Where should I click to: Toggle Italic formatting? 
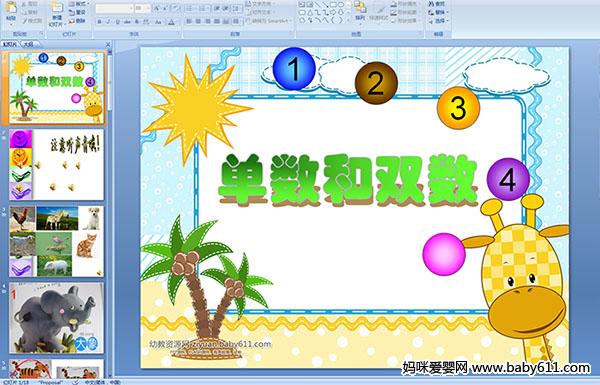click(x=108, y=22)
